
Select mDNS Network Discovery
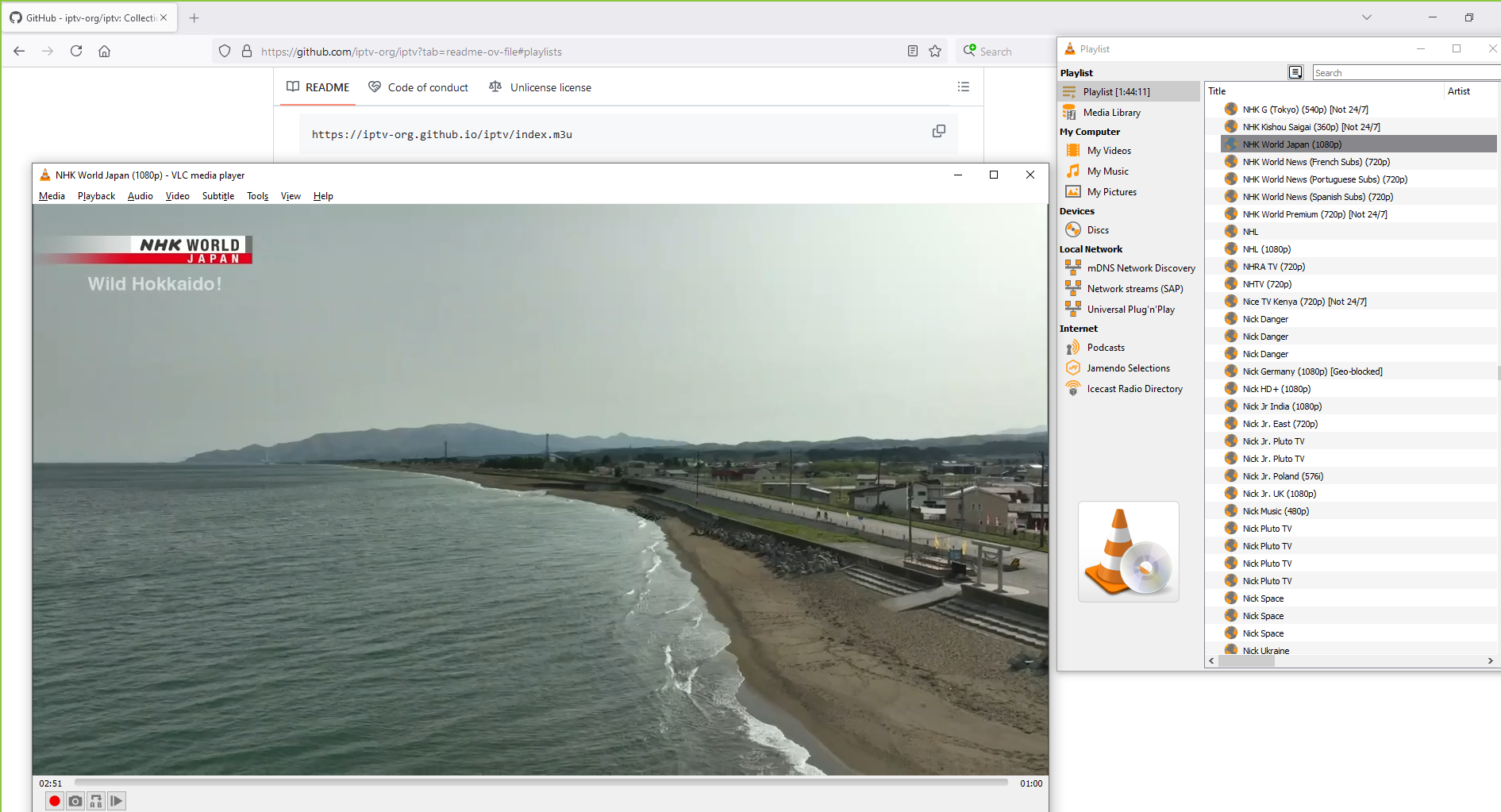[1141, 268]
